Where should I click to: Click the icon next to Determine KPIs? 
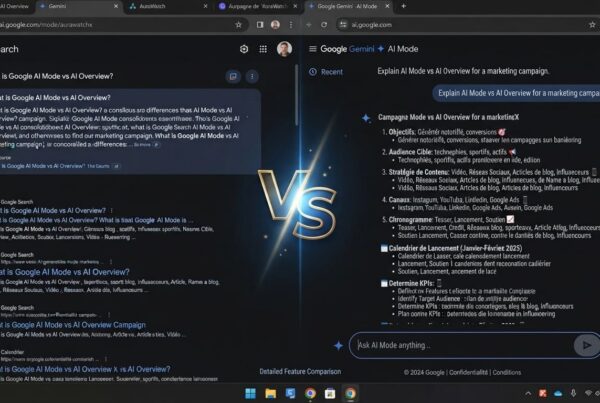[439, 283]
